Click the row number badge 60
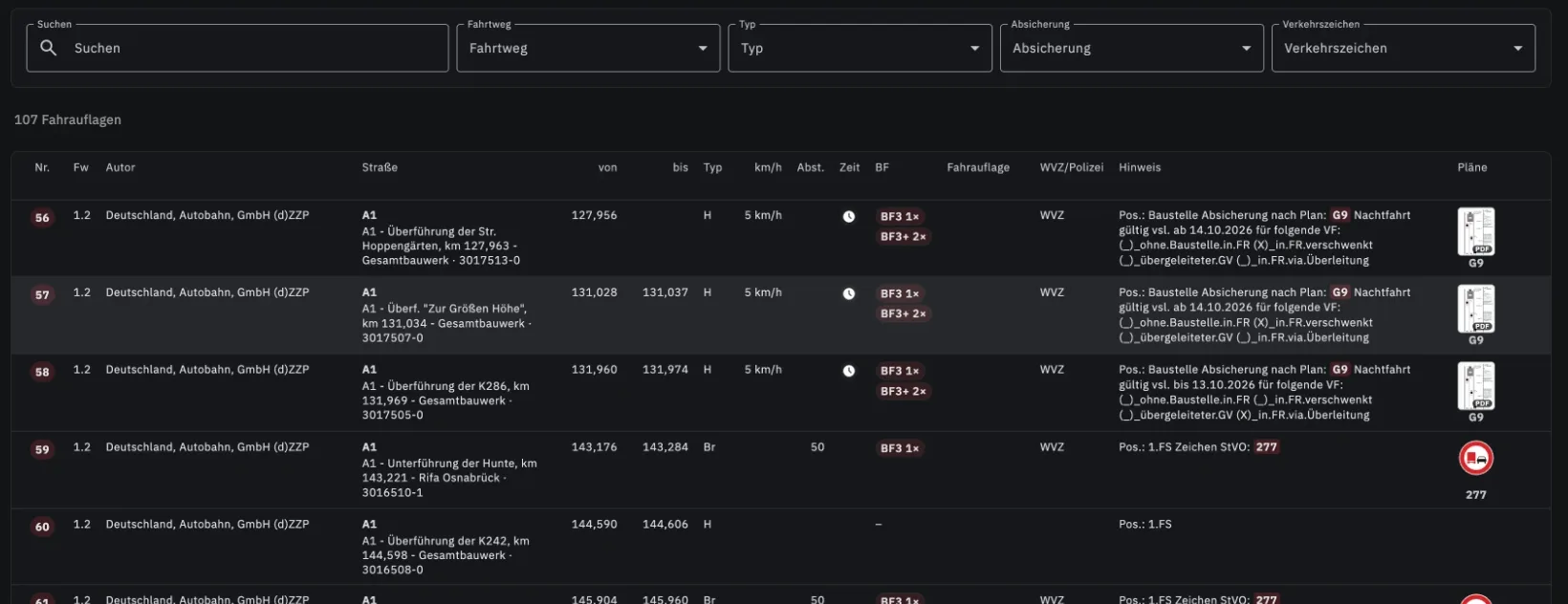Viewport: 1568px width, 604px height. coord(42,528)
